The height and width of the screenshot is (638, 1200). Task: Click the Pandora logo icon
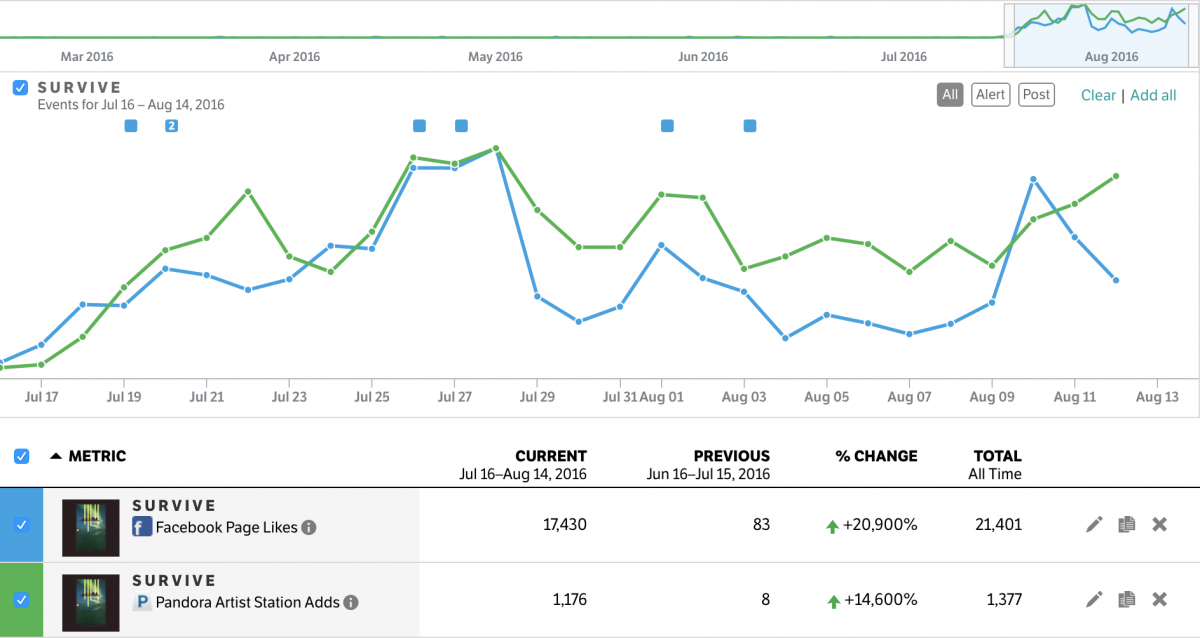(x=142, y=602)
